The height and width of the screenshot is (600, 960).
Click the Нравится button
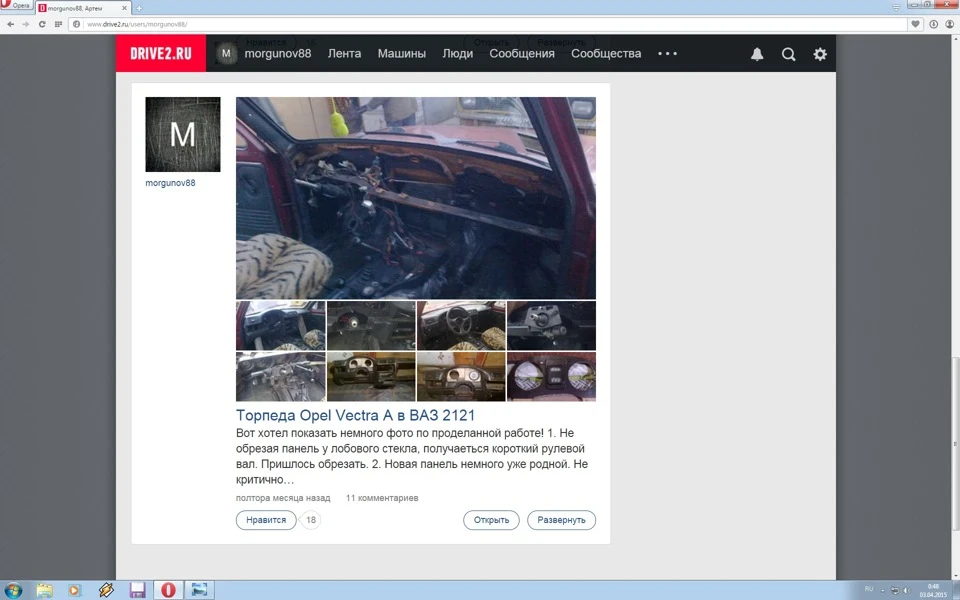266,520
